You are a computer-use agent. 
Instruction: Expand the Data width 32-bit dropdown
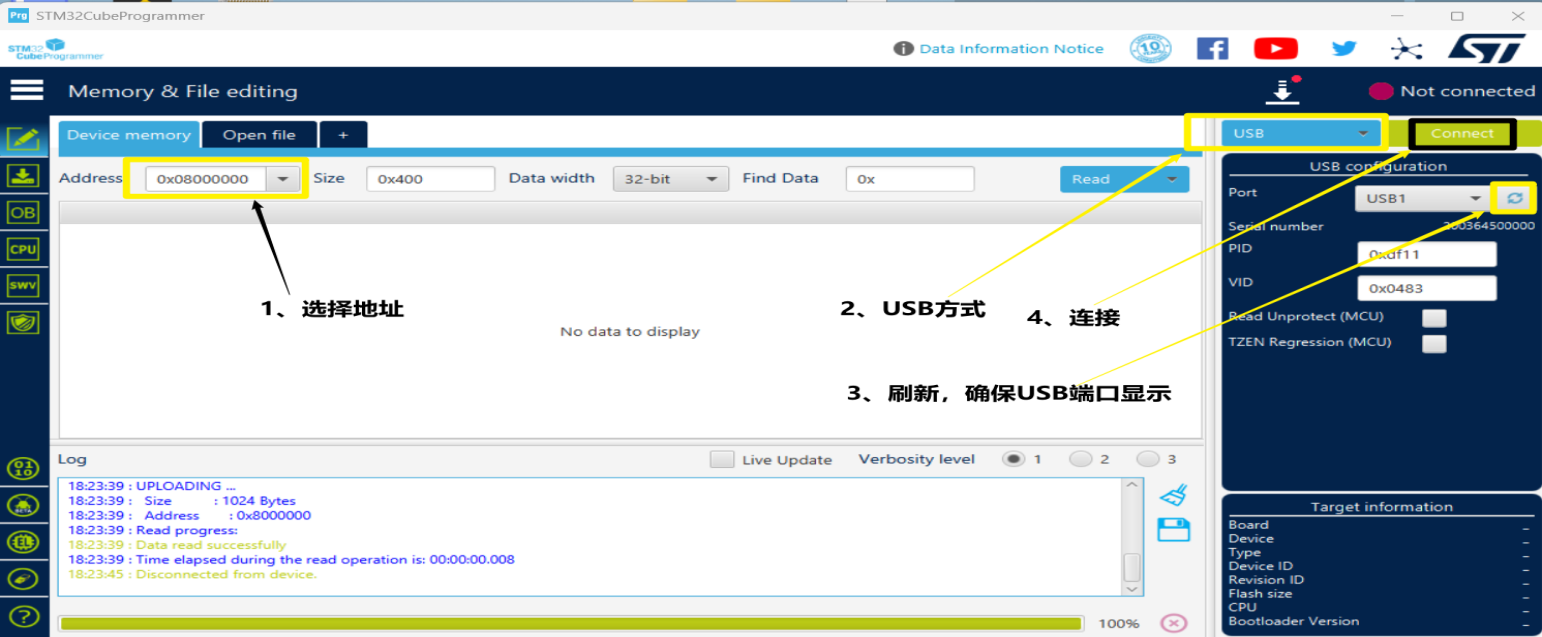(x=669, y=179)
